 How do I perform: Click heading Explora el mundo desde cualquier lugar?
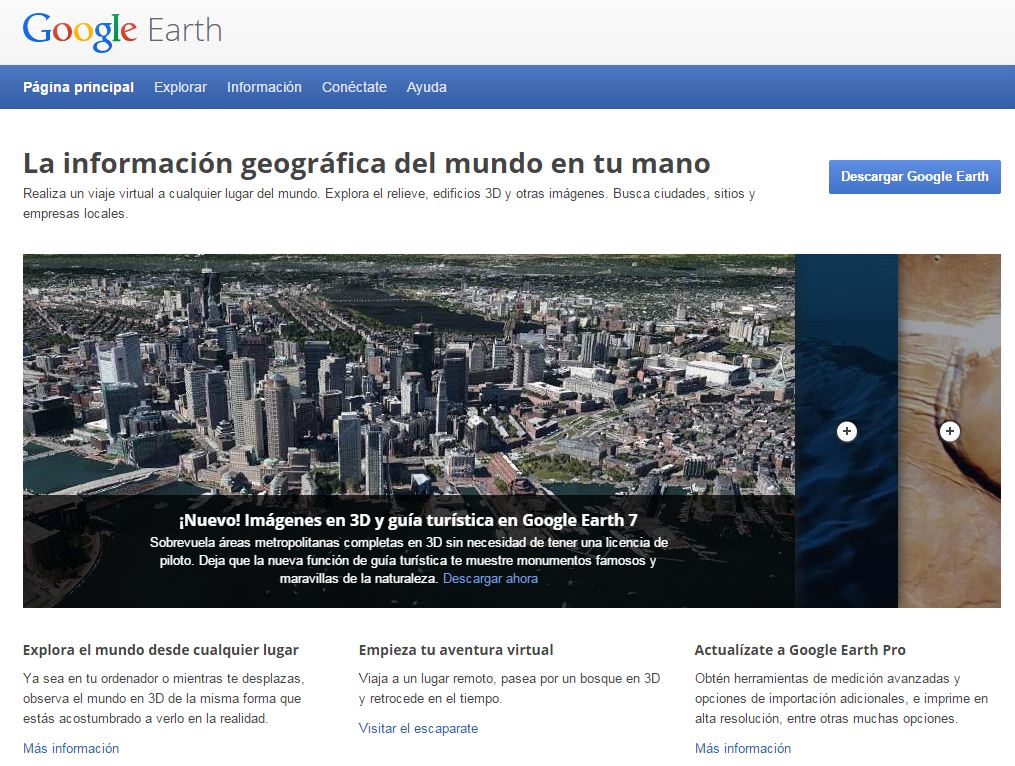(161, 650)
